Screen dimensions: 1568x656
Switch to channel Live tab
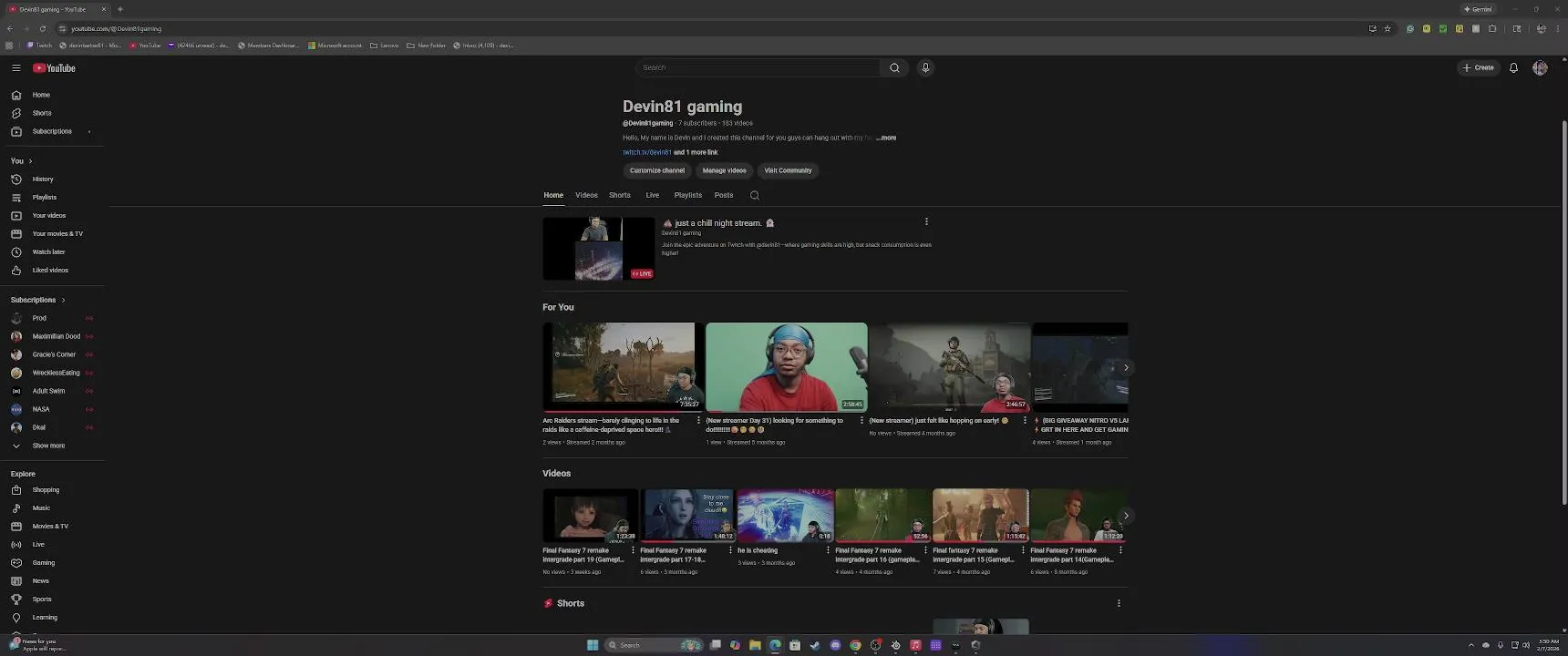(x=653, y=195)
